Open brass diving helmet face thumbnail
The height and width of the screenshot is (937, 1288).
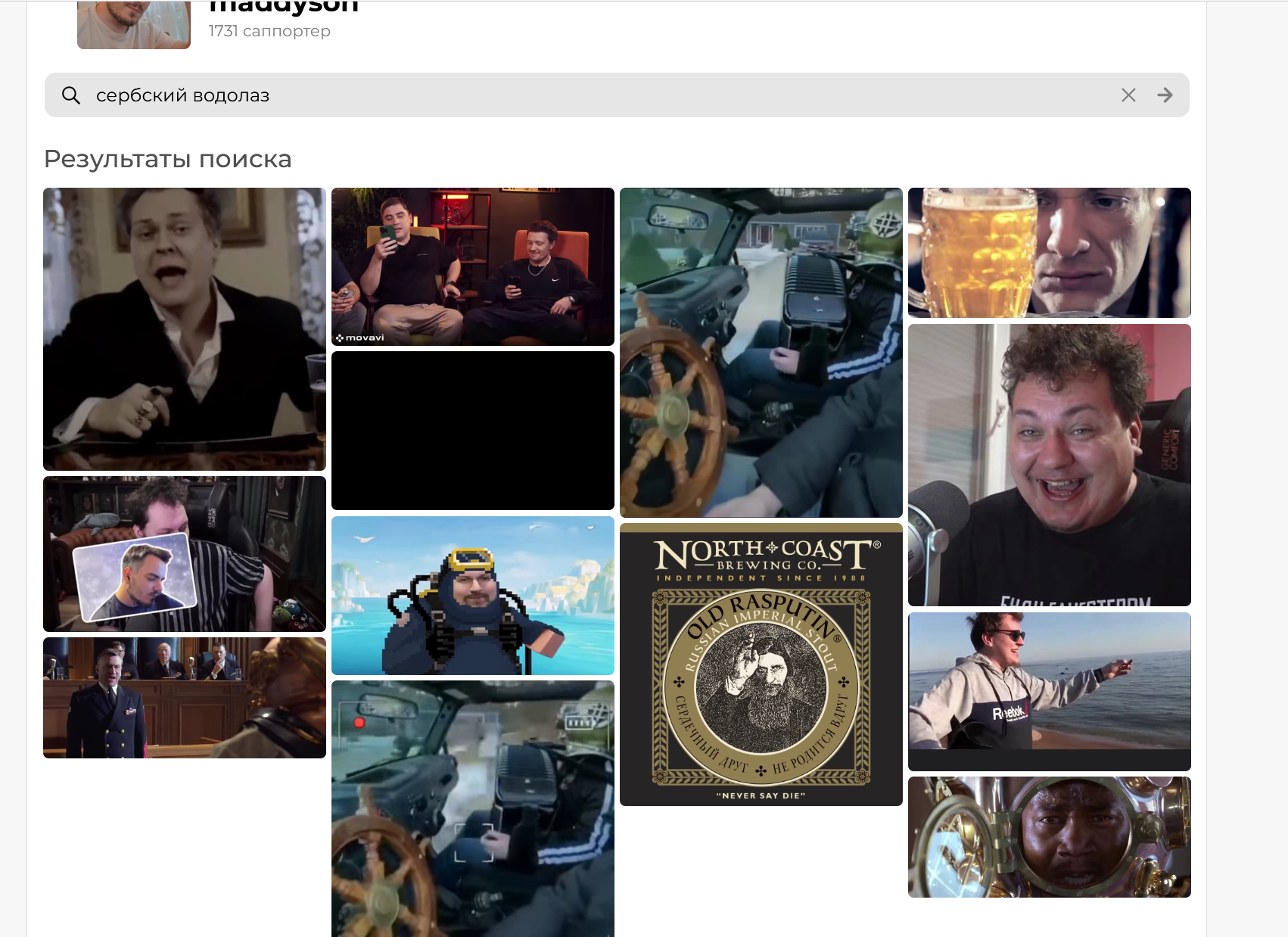pos(1050,837)
